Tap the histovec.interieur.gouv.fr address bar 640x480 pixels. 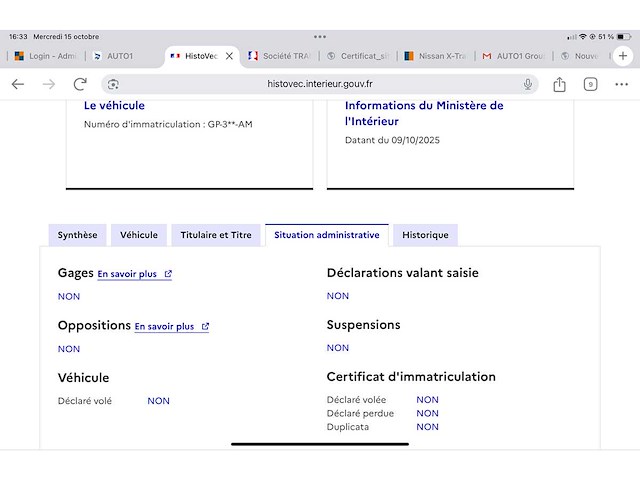(x=320, y=84)
